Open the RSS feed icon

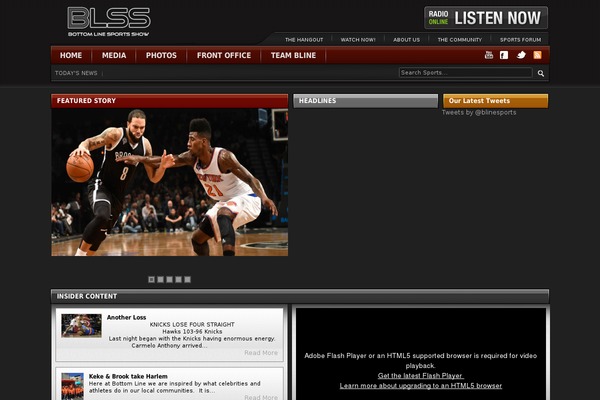[537, 55]
